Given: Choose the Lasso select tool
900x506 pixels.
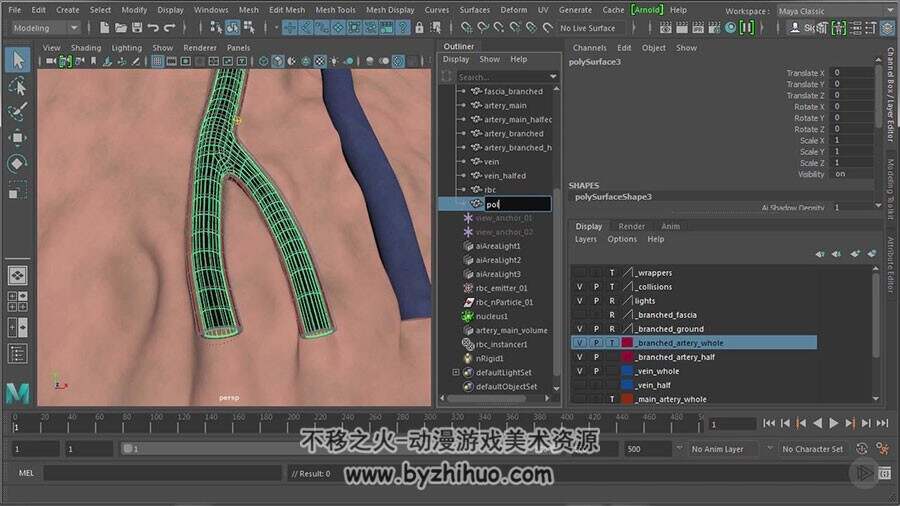Looking at the screenshot, I should (x=18, y=86).
